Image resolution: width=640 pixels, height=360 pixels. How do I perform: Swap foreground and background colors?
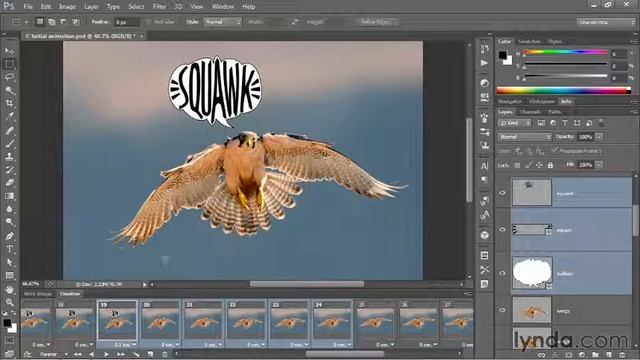[13, 313]
